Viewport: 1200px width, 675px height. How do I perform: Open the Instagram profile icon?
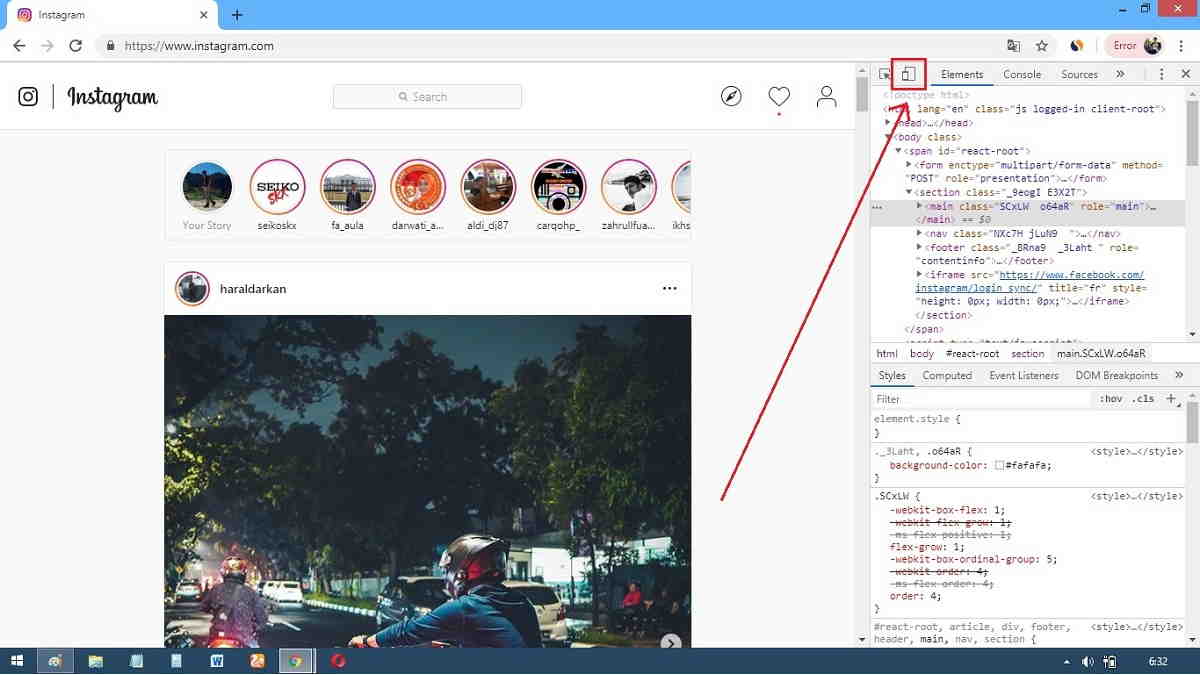coord(826,96)
